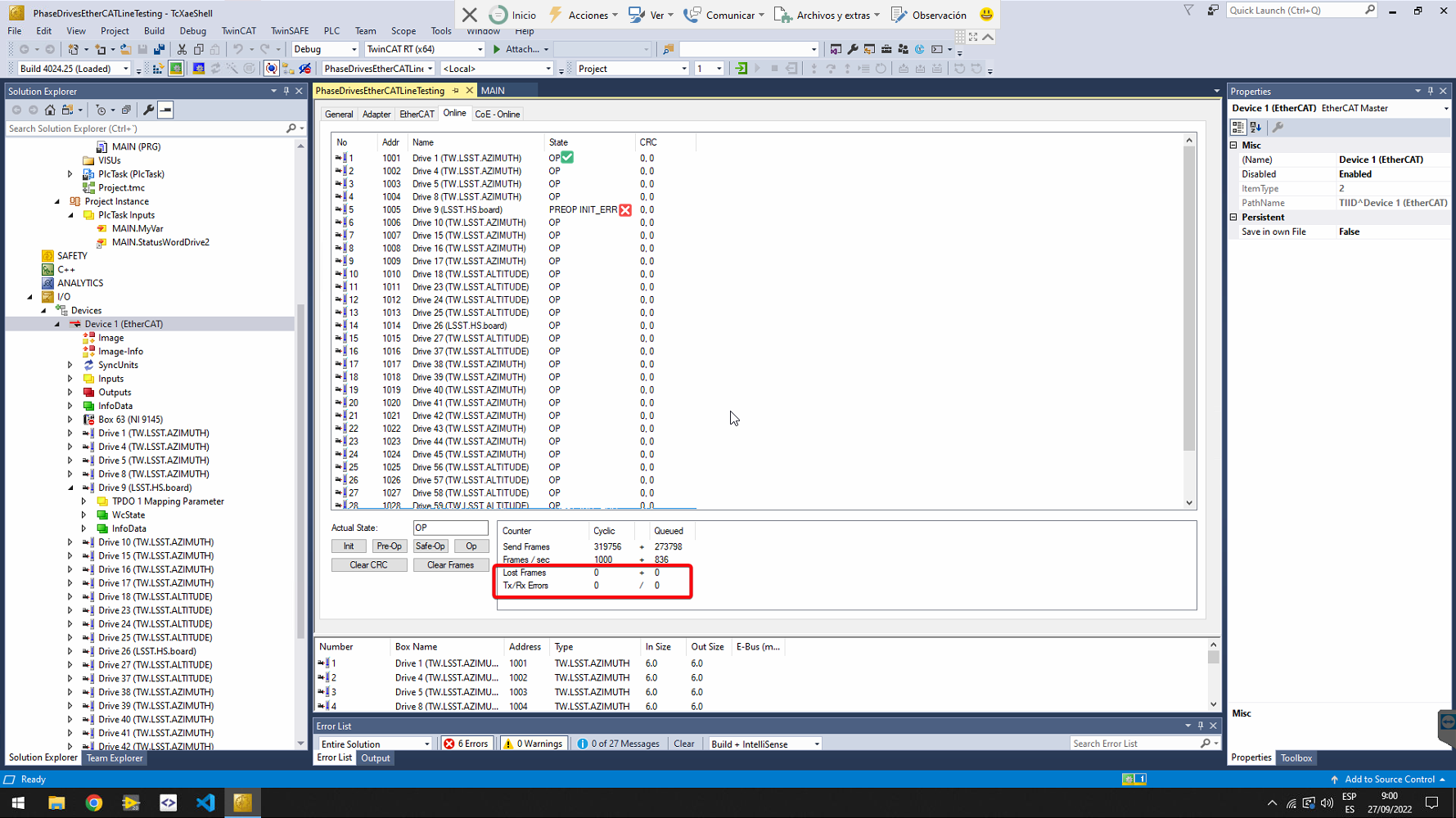Open the Scope menu

tap(403, 31)
